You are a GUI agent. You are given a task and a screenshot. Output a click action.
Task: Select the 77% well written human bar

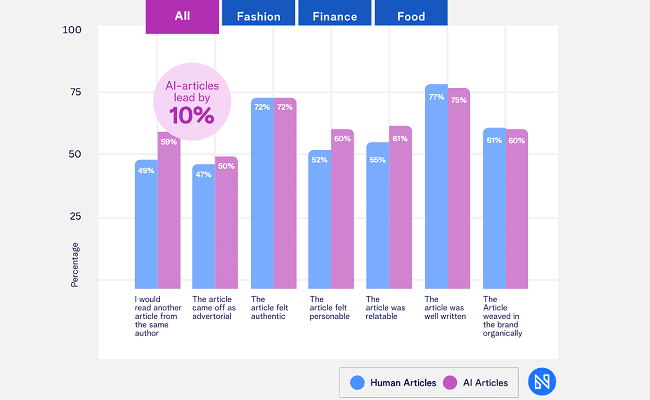[x=436, y=187]
